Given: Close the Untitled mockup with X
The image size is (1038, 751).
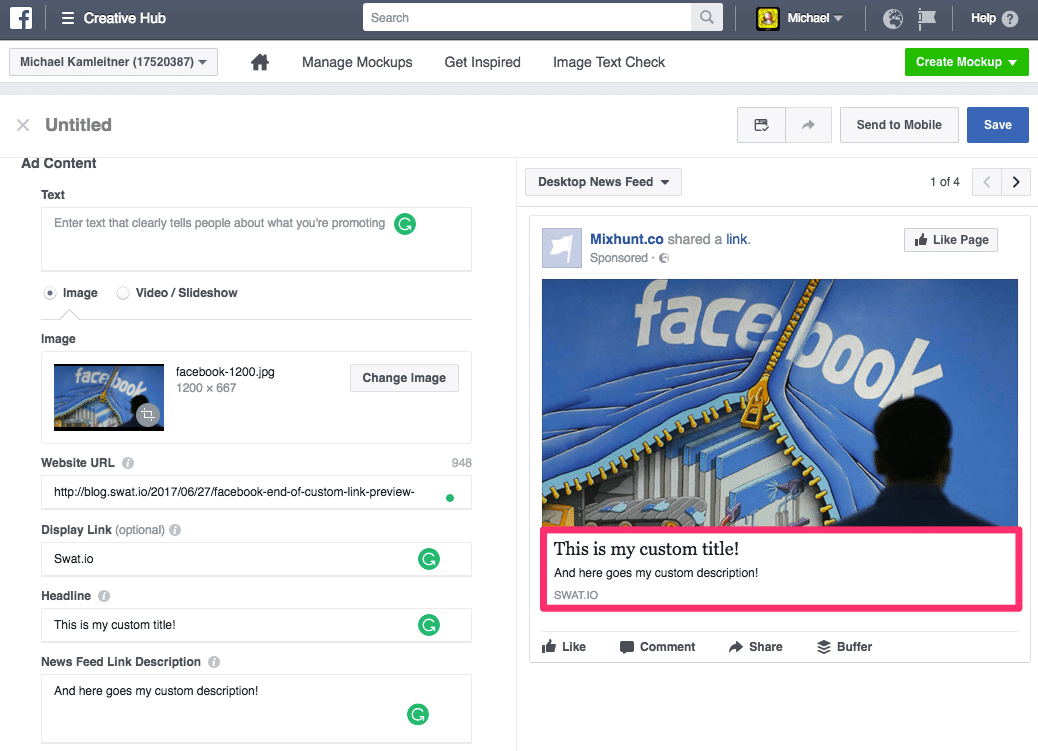Looking at the screenshot, I should click(23, 125).
